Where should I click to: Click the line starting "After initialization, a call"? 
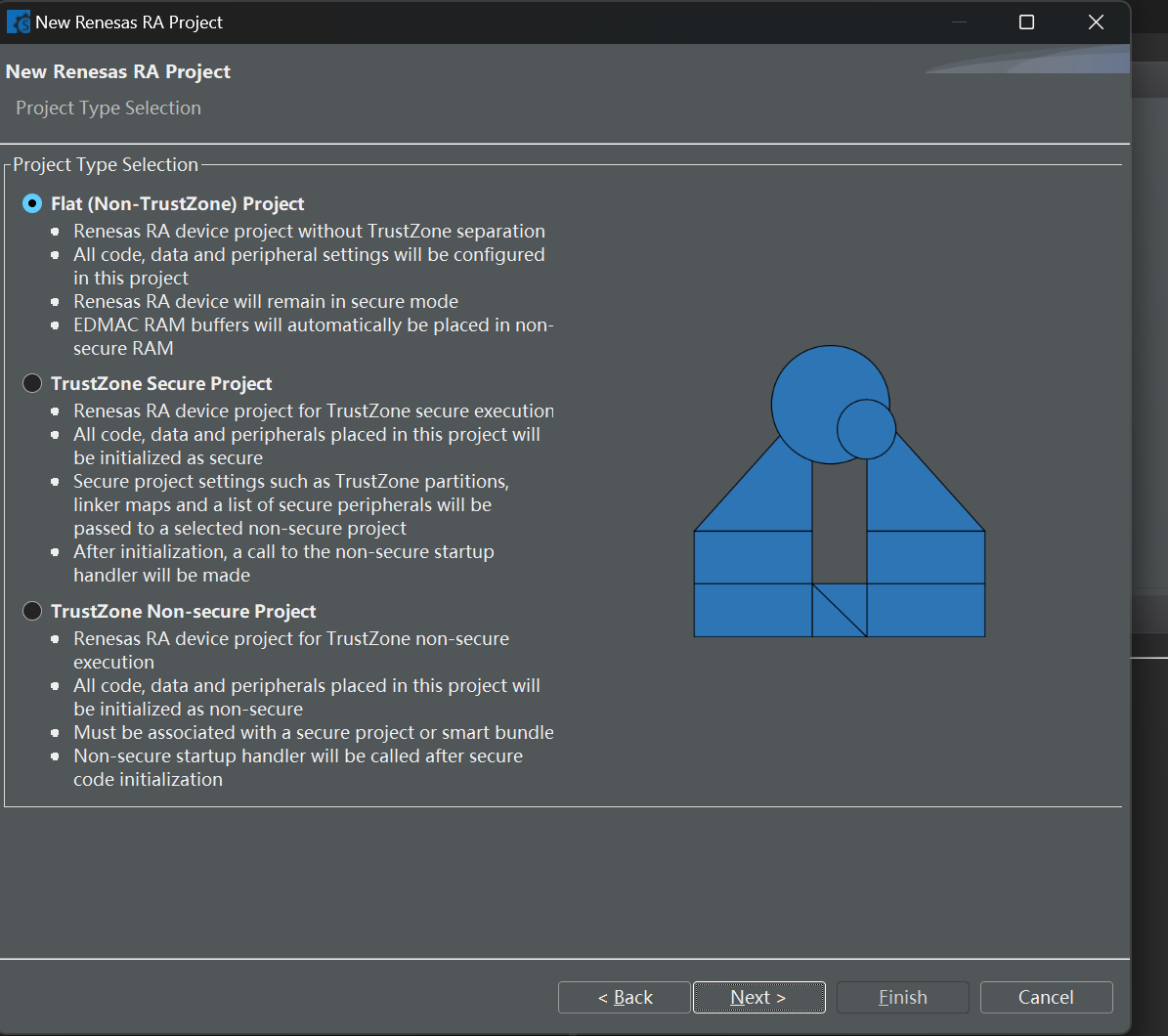click(x=283, y=552)
